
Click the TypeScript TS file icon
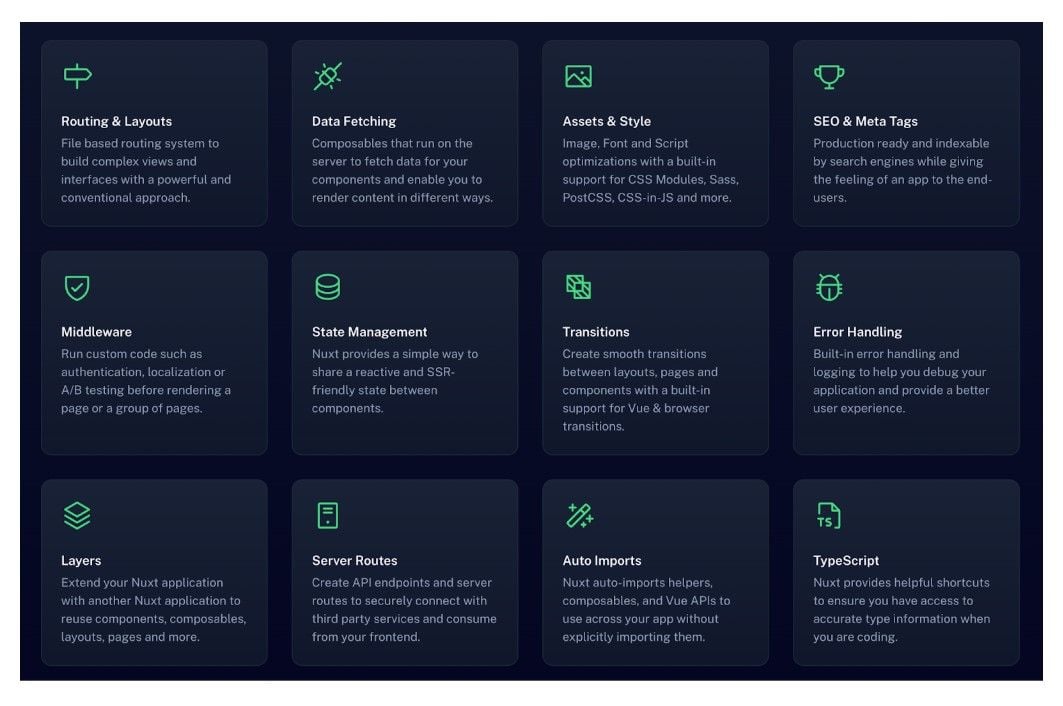tap(829, 515)
